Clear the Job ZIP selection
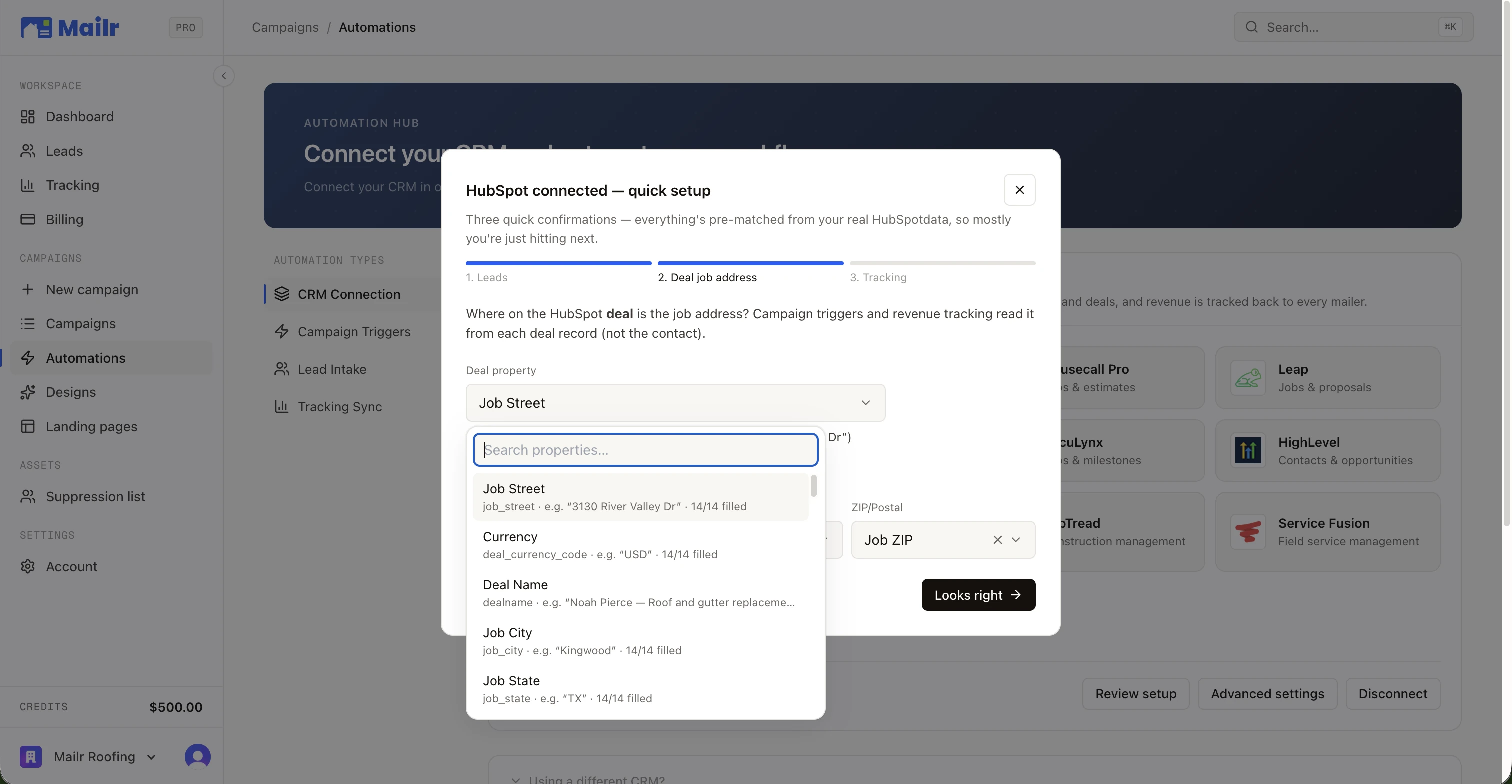The width and height of the screenshot is (1512, 784). [997, 540]
